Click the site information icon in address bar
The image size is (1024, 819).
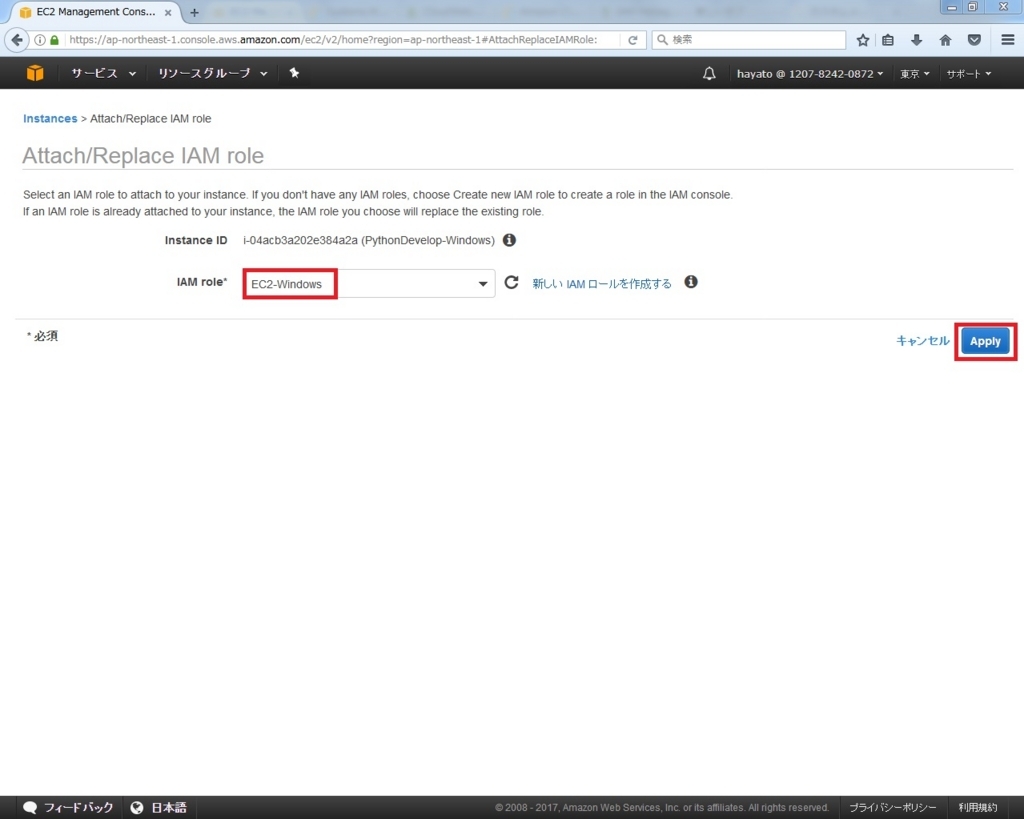pyautogui.click(x=40, y=40)
